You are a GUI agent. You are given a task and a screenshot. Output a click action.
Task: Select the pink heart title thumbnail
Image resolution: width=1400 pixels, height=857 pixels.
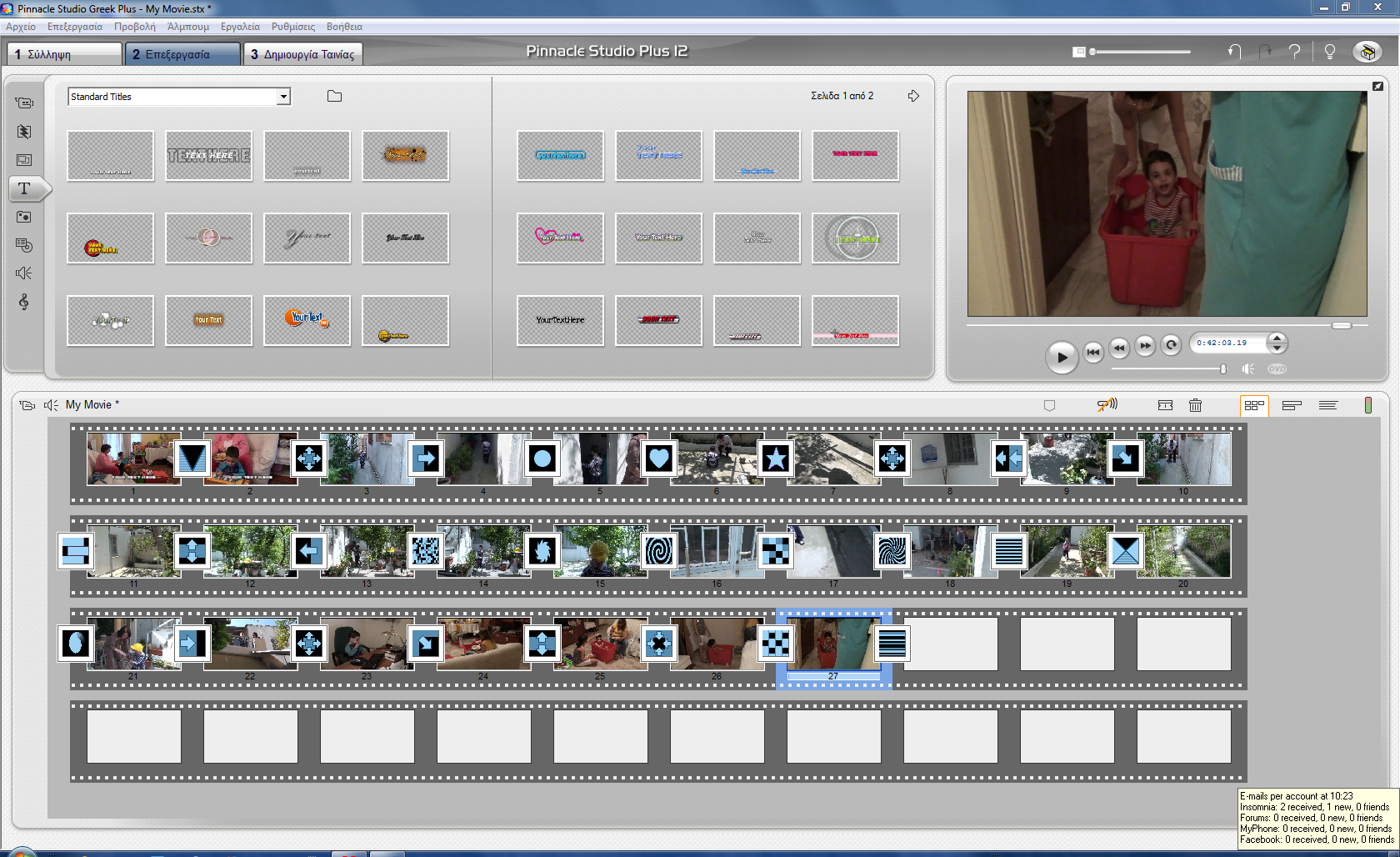[560, 238]
